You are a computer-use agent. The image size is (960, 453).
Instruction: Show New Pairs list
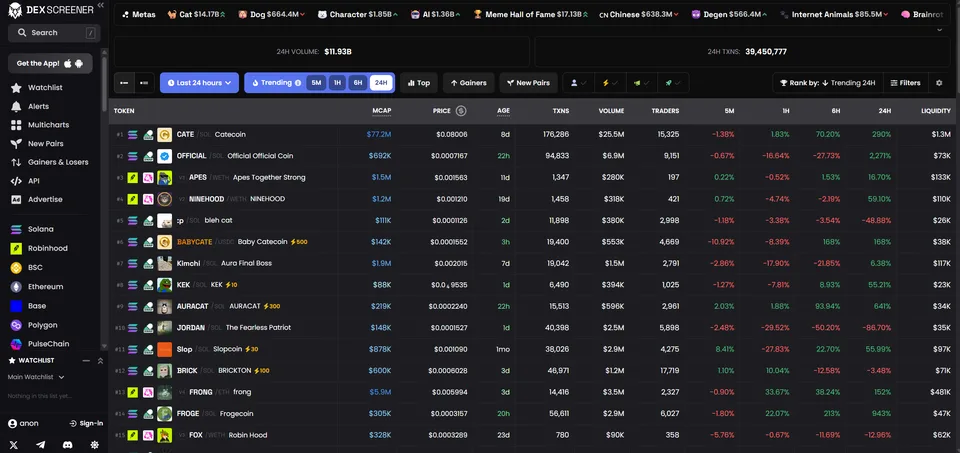point(528,83)
